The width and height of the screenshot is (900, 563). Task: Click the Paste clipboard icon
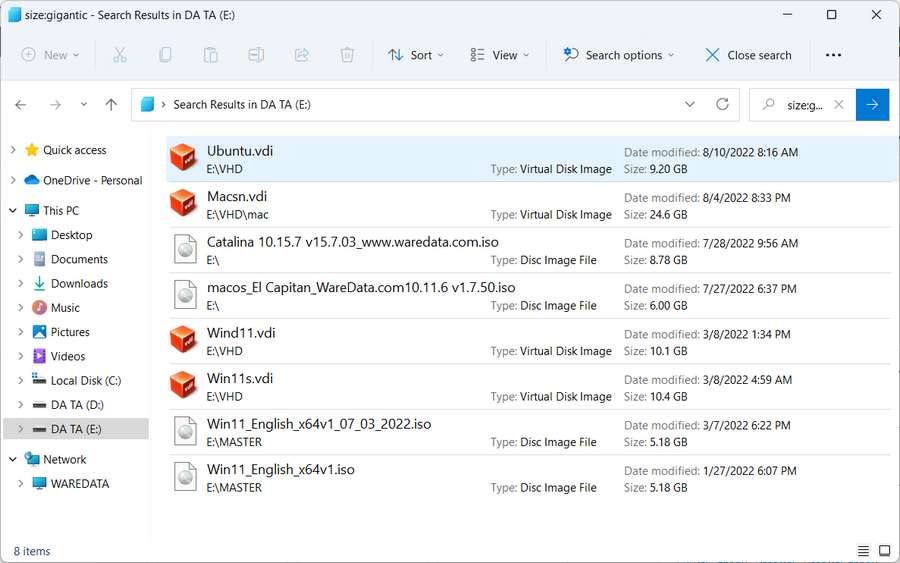(x=211, y=55)
